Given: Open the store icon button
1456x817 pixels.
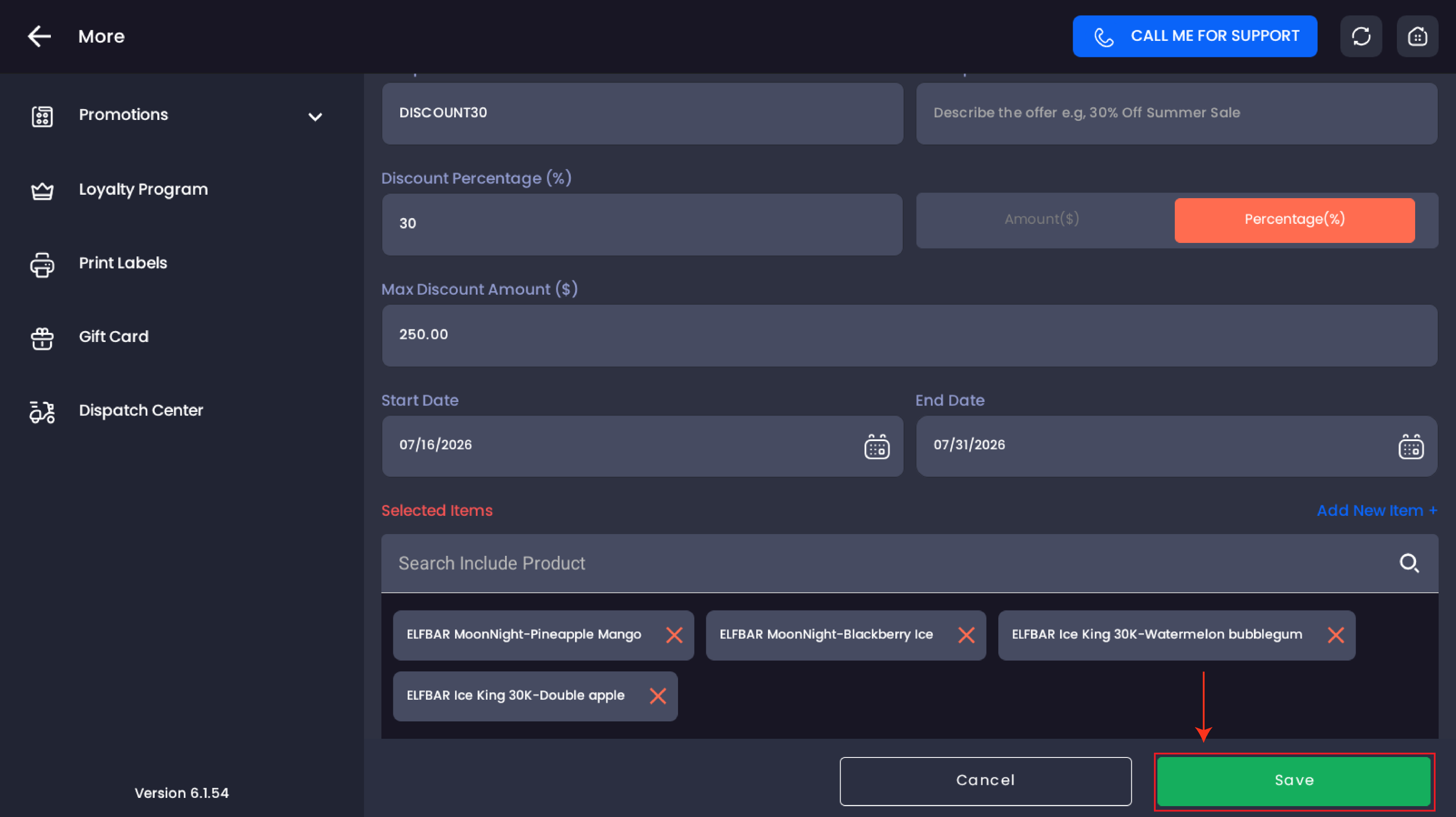Looking at the screenshot, I should [1417, 36].
